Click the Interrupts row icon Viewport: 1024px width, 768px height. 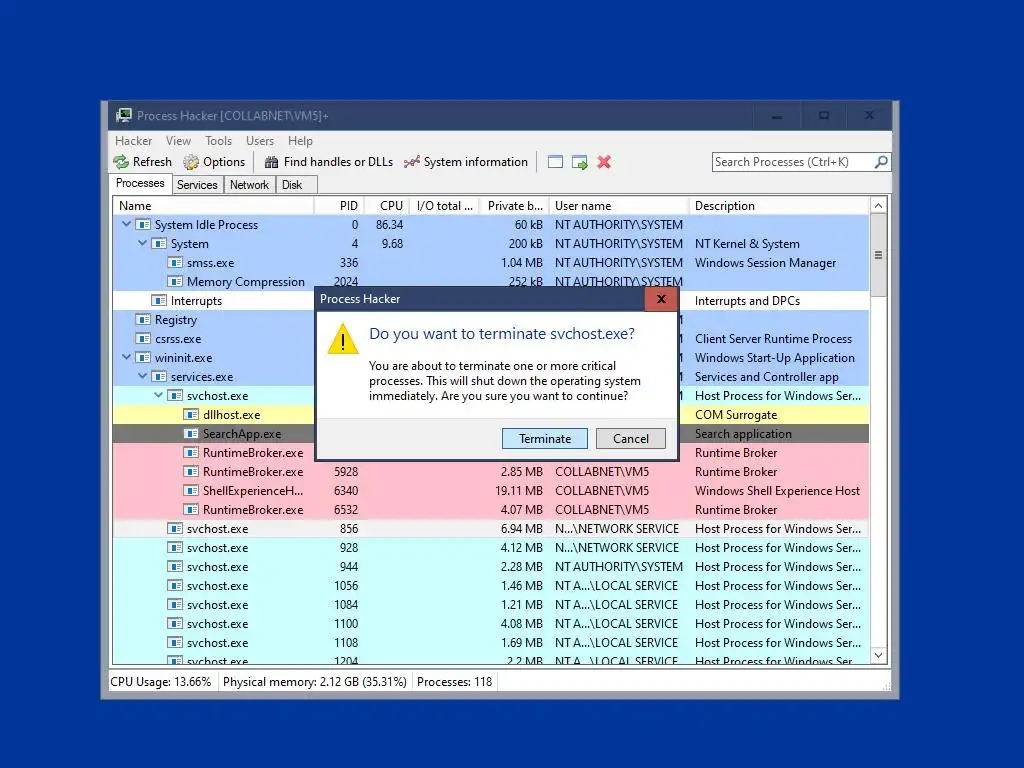click(x=159, y=300)
